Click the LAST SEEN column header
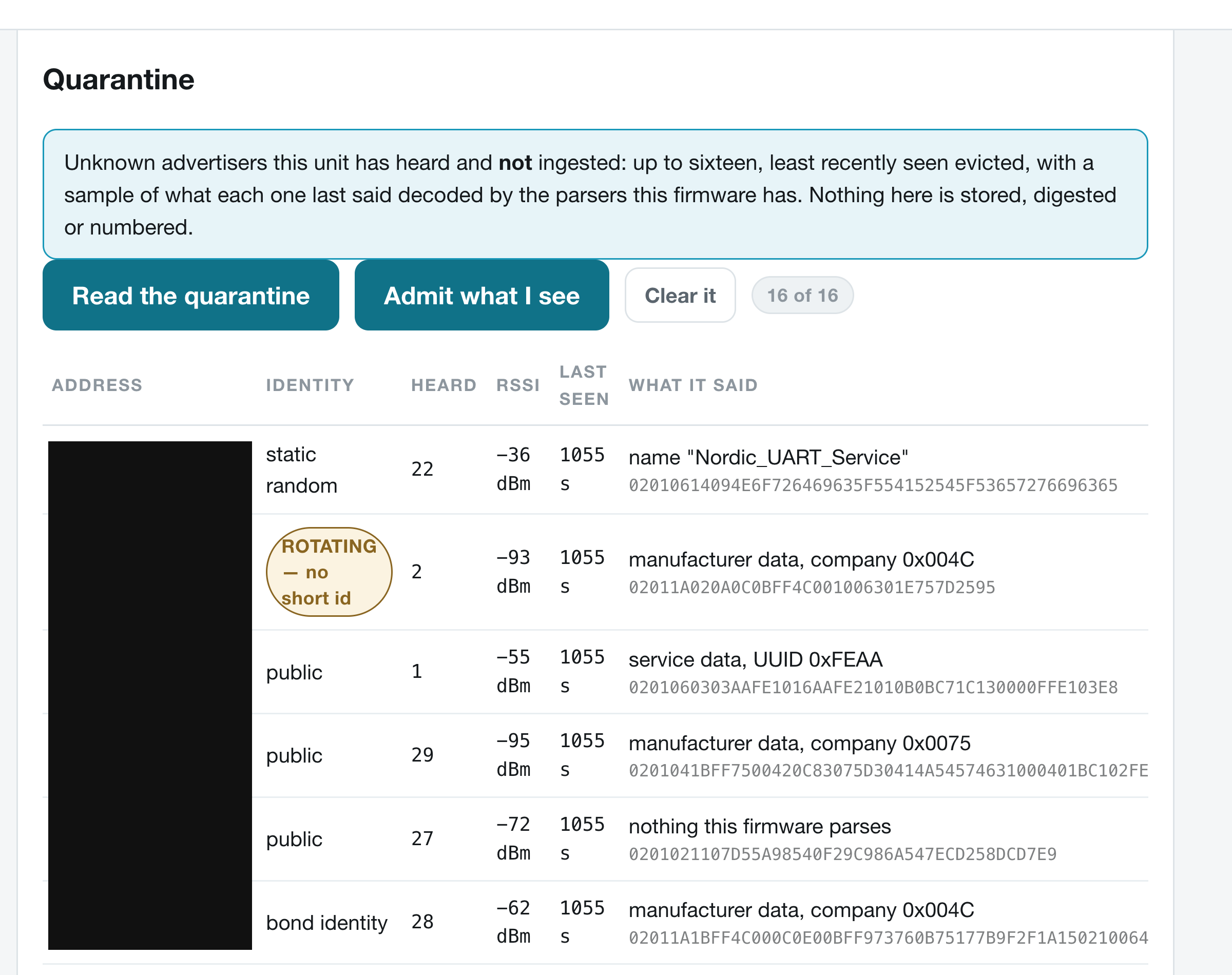The height and width of the screenshot is (975, 1232). tap(584, 385)
